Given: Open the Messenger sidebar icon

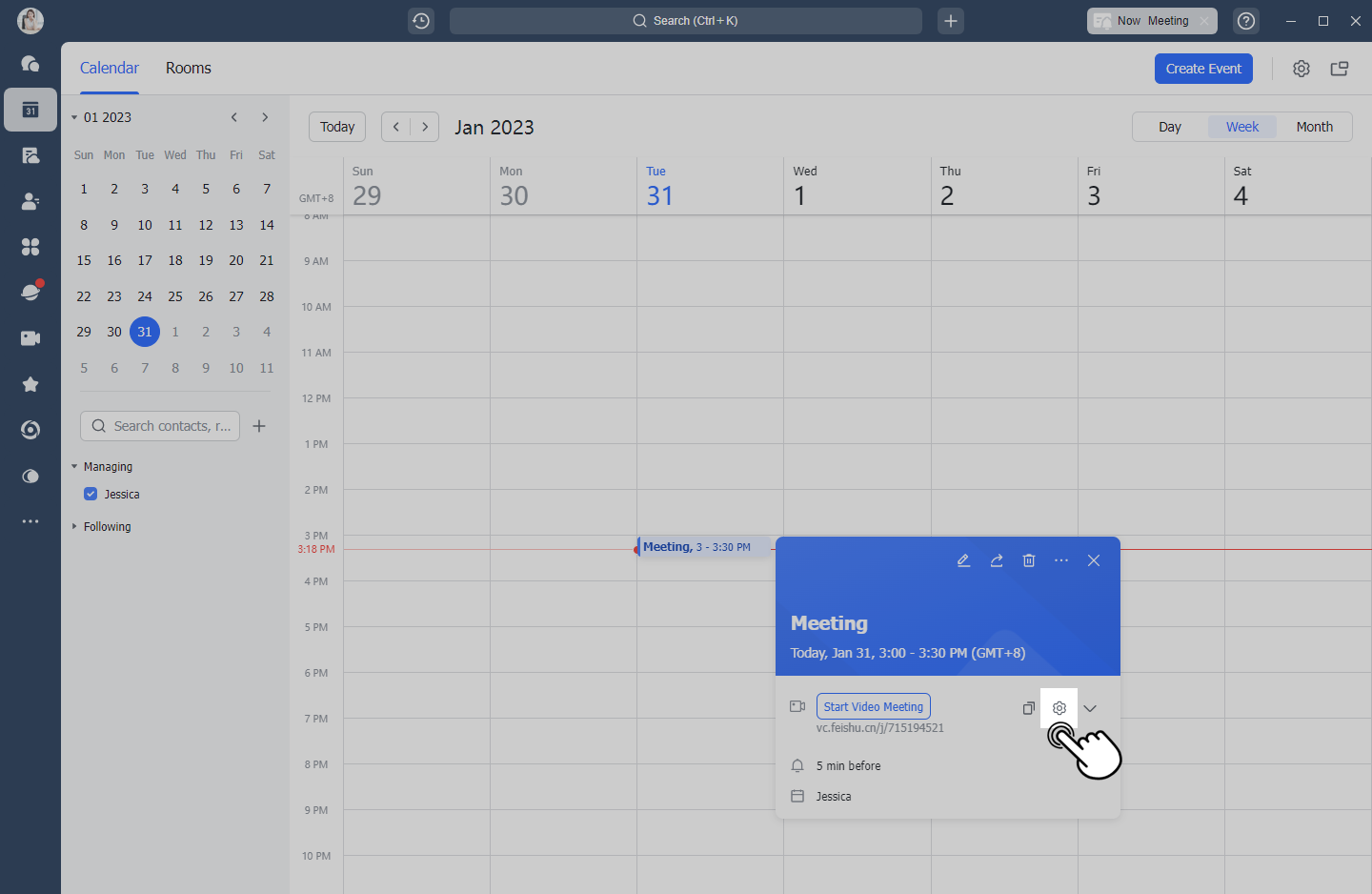Looking at the screenshot, I should [x=30, y=64].
